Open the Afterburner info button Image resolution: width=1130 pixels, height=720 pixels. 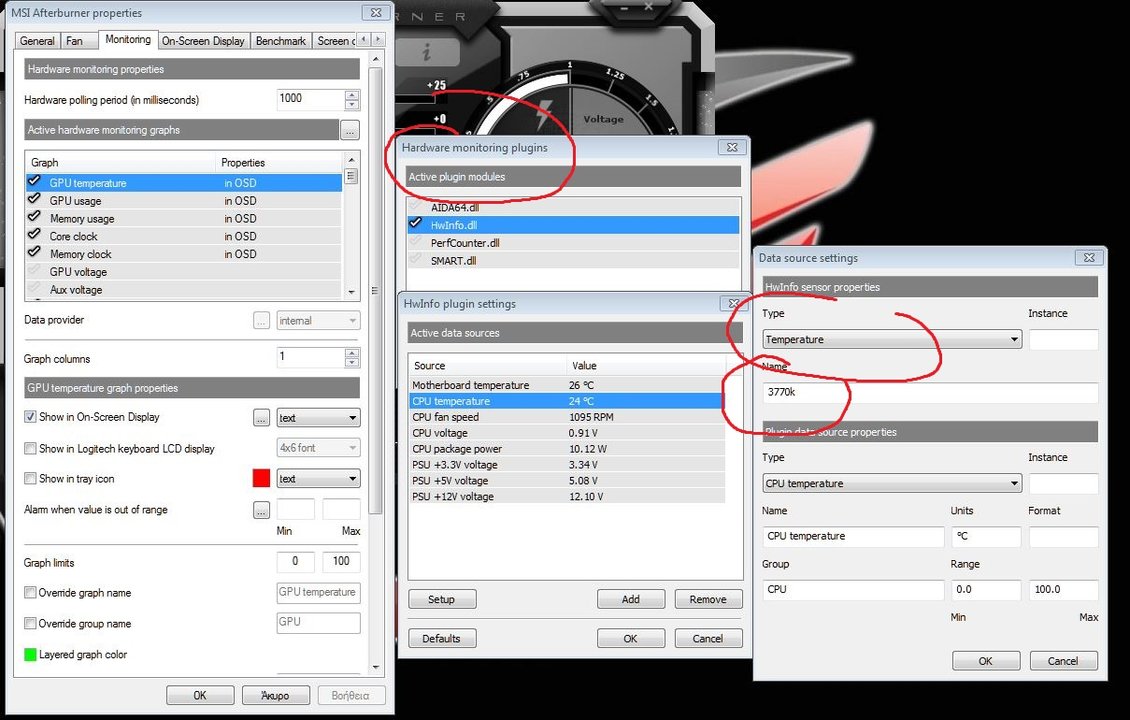pyautogui.click(x=427, y=52)
